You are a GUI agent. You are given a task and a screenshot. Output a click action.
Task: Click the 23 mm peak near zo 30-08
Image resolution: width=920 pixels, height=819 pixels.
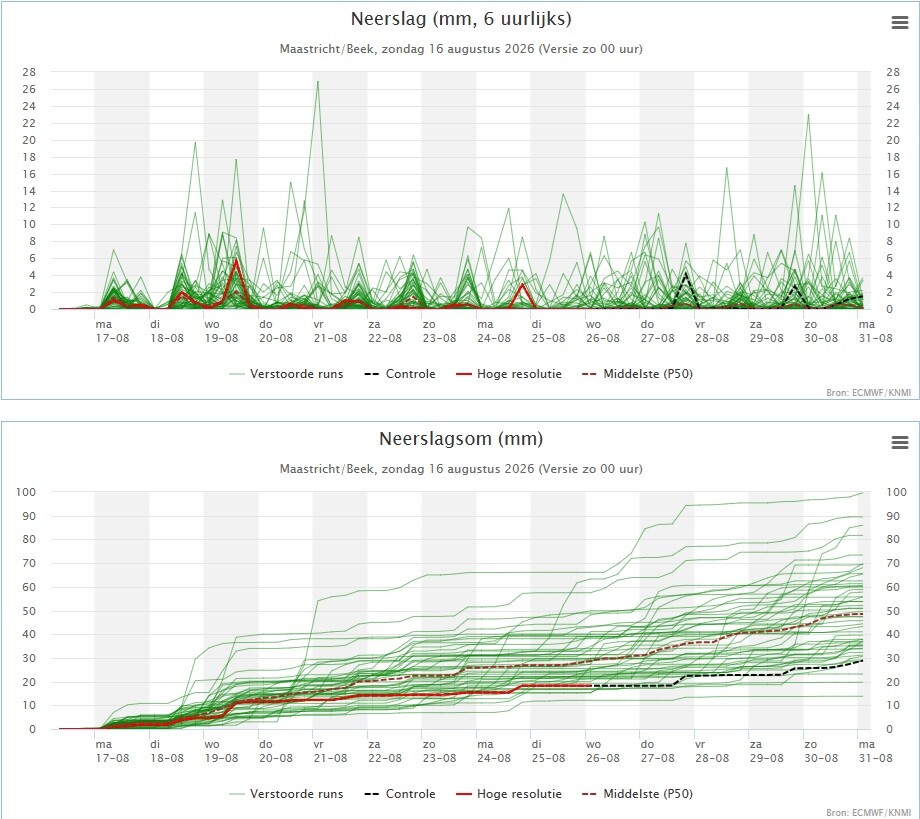(x=809, y=115)
